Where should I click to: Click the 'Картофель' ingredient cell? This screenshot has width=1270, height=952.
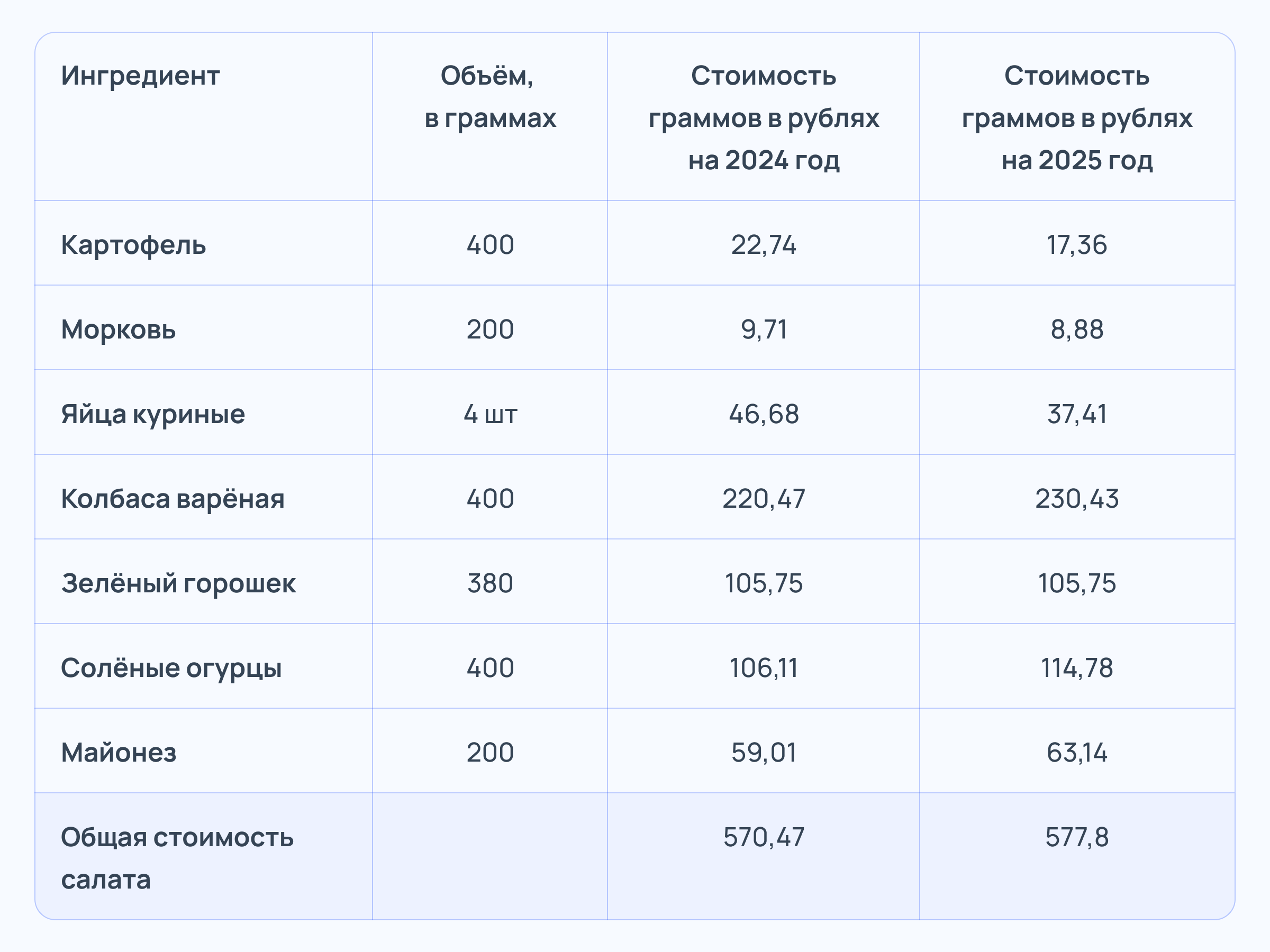pyautogui.click(x=133, y=244)
